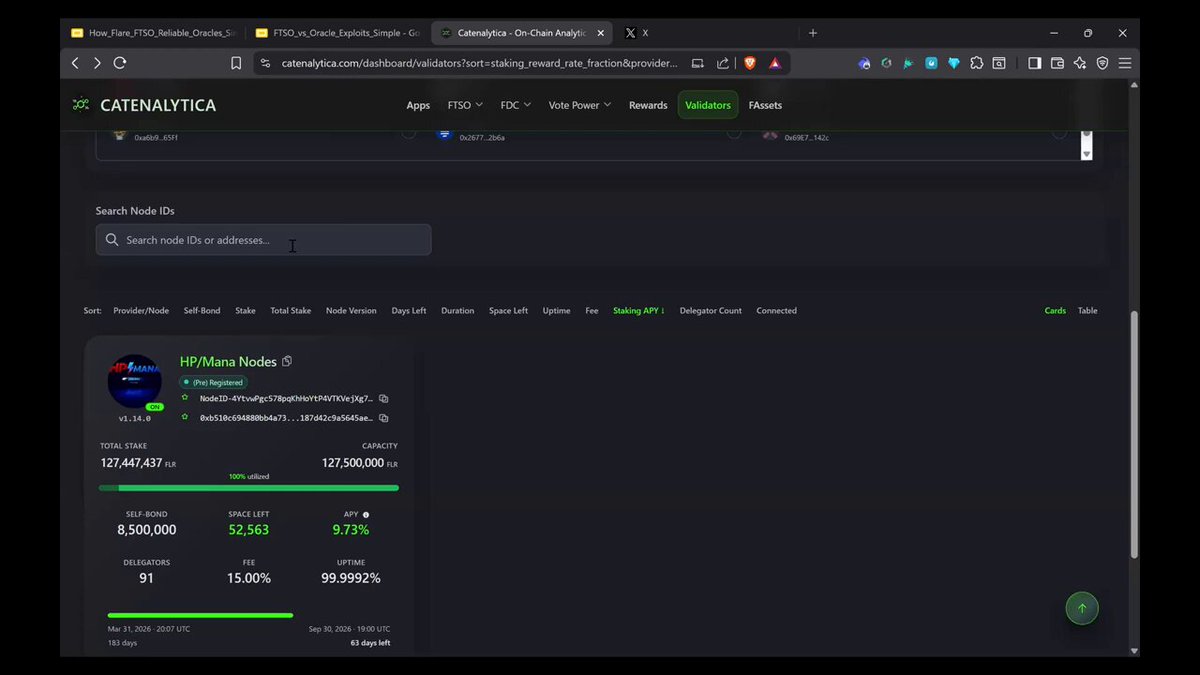Image resolution: width=1200 pixels, height=675 pixels.
Task: Copy the HP/Mana Nodes provider name
Action: (x=287, y=361)
